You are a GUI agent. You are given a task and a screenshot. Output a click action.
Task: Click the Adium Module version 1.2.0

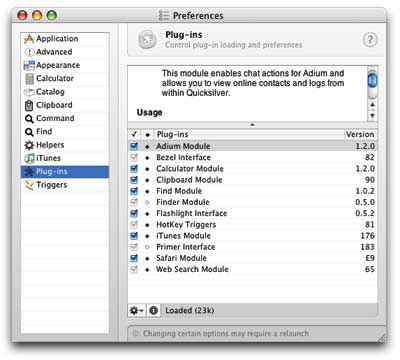tap(365, 146)
